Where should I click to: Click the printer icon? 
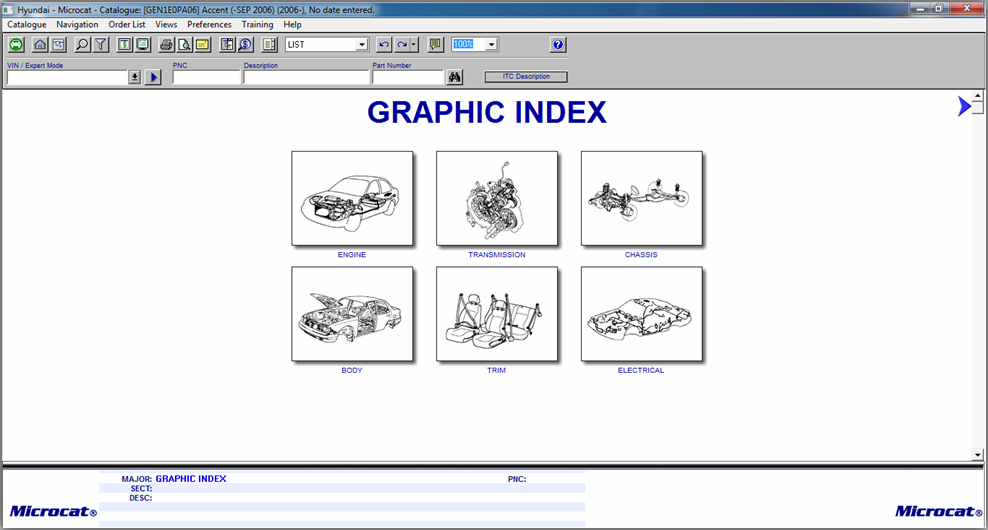point(166,45)
